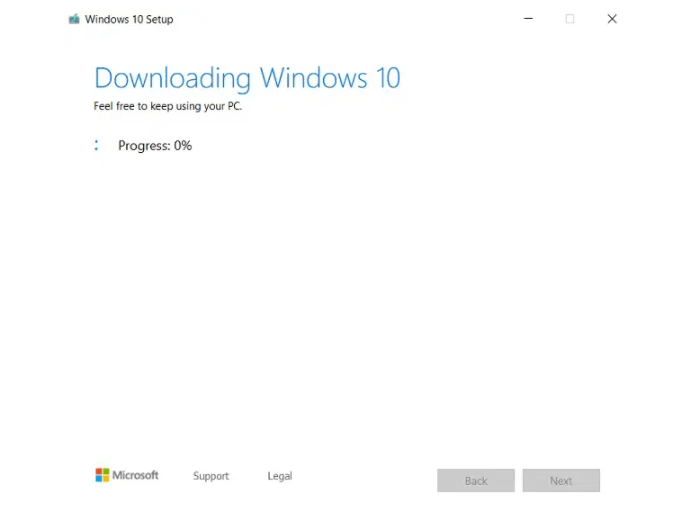Click the loading spinner beside Progress
673x522 pixels.
[96, 145]
